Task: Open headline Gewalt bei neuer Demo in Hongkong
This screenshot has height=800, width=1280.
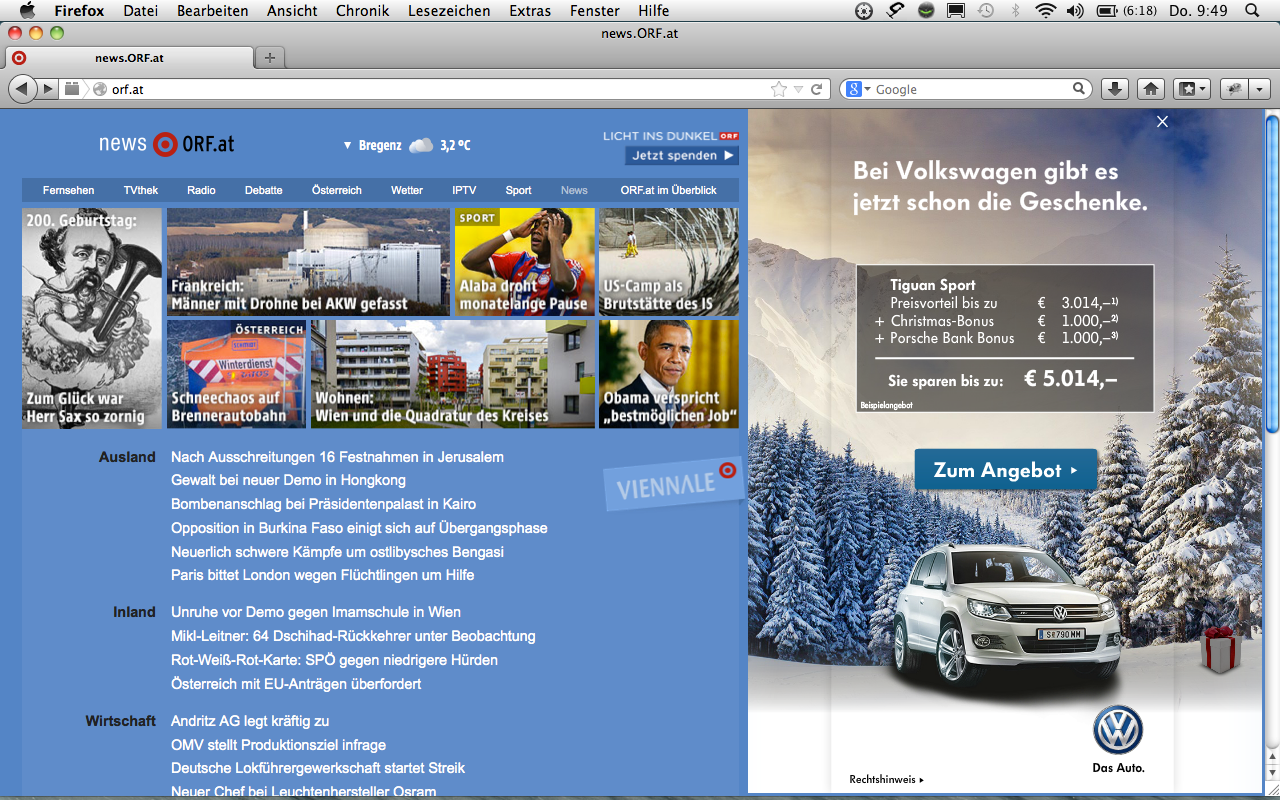Action: tap(288, 480)
